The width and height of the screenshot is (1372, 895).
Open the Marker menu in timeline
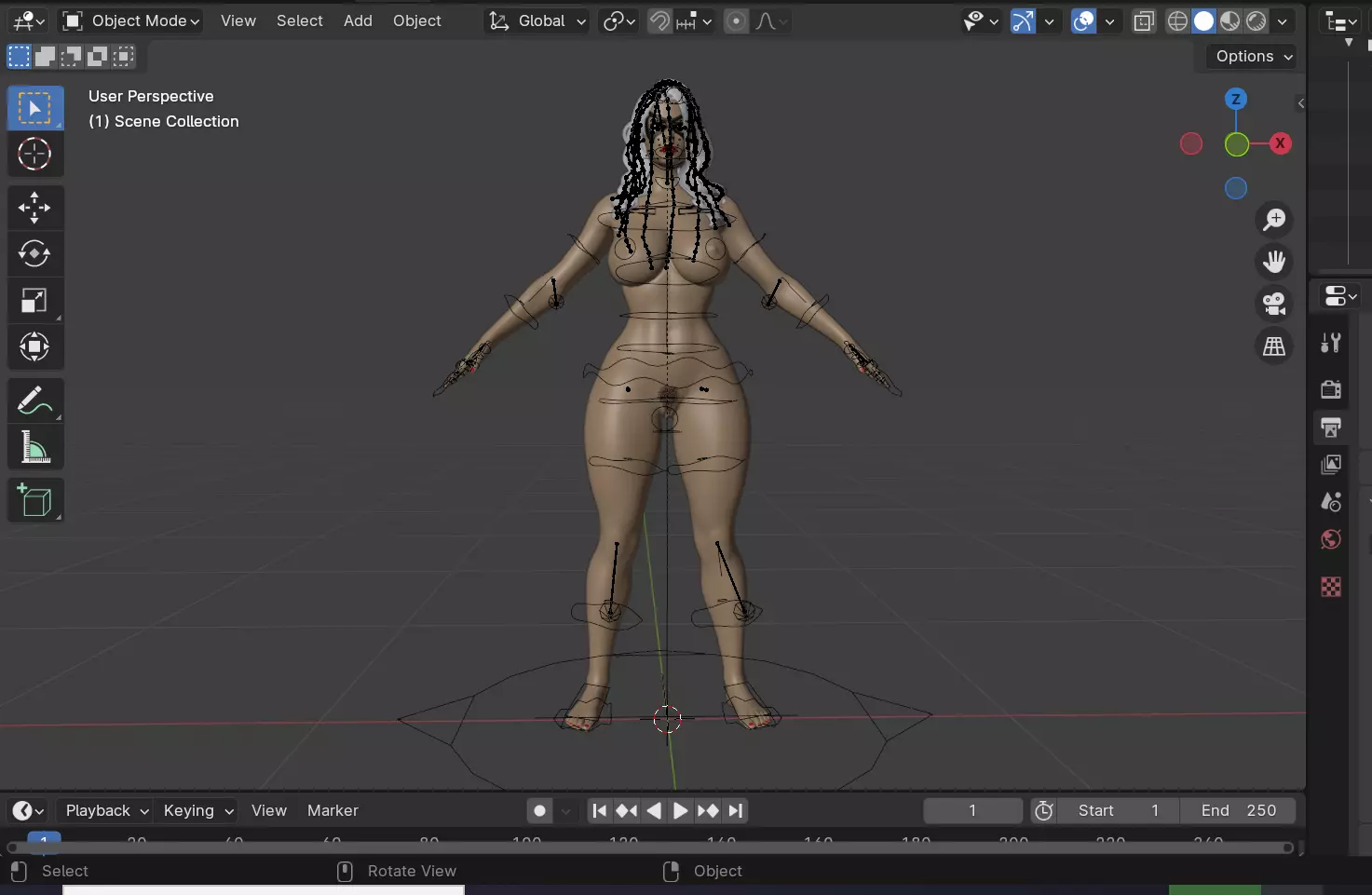click(333, 811)
